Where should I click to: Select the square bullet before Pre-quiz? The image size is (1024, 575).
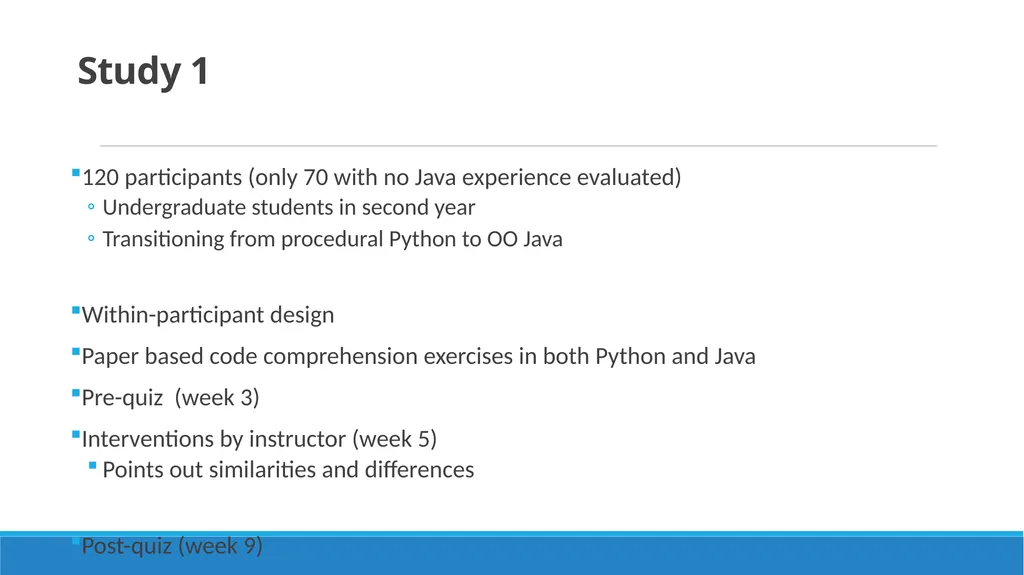click(x=76, y=393)
